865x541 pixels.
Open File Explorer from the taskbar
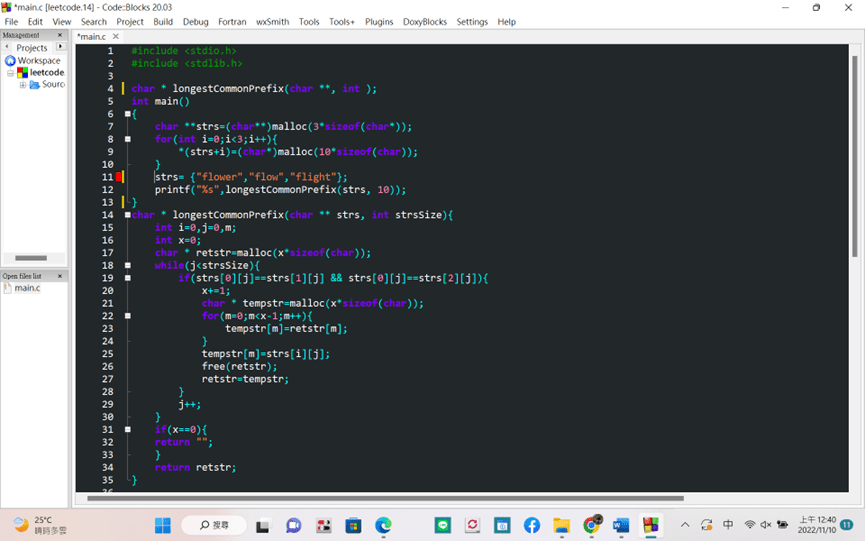click(x=561, y=525)
